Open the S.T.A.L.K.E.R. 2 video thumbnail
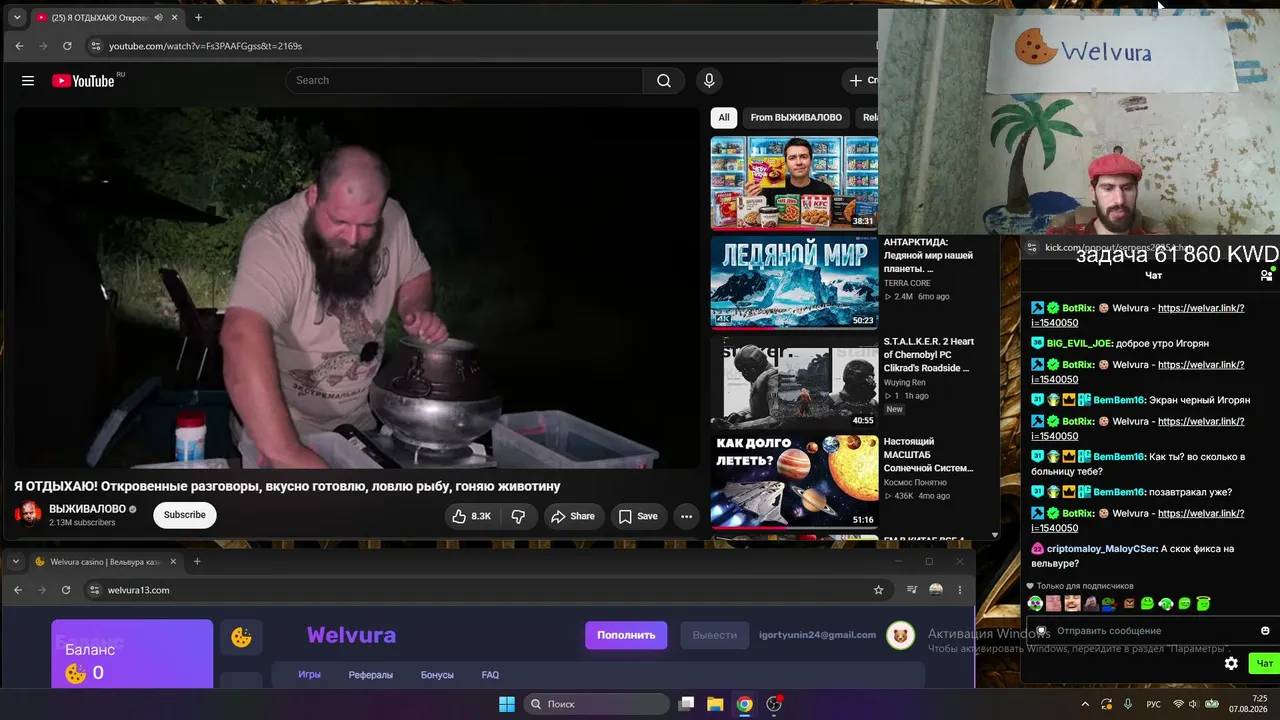 [794, 382]
